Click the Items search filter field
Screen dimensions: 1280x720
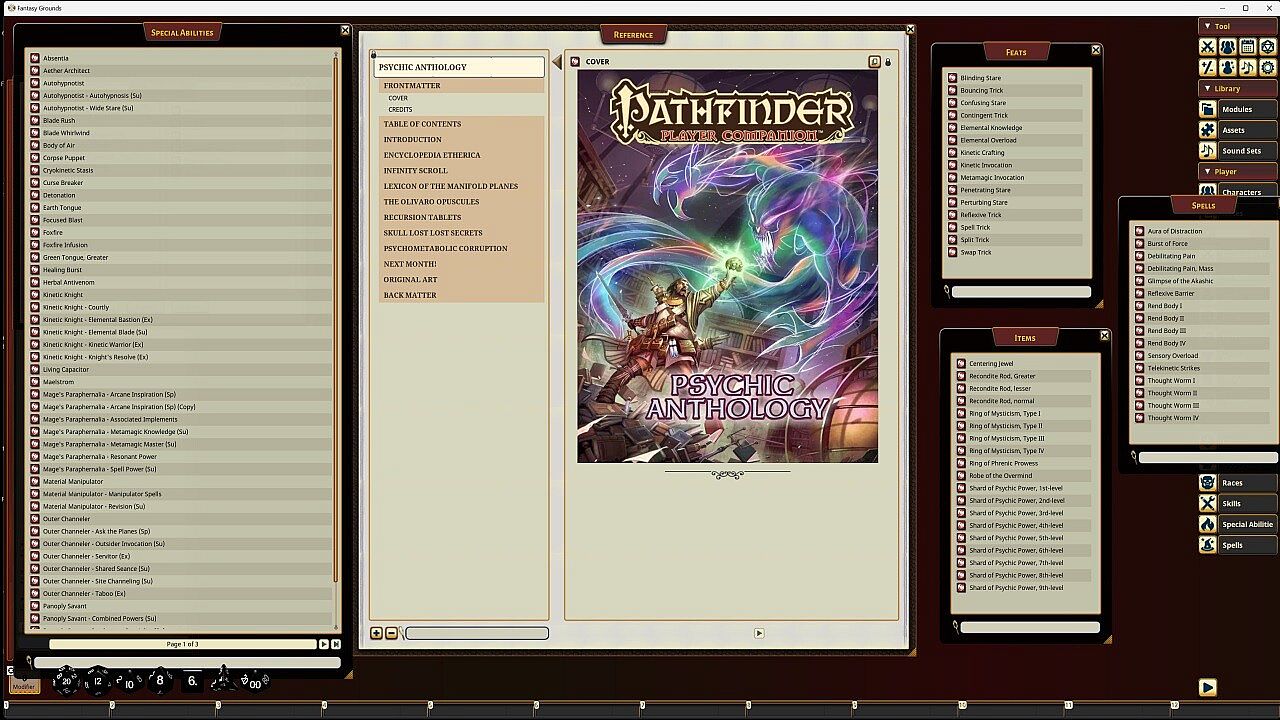point(1030,628)
